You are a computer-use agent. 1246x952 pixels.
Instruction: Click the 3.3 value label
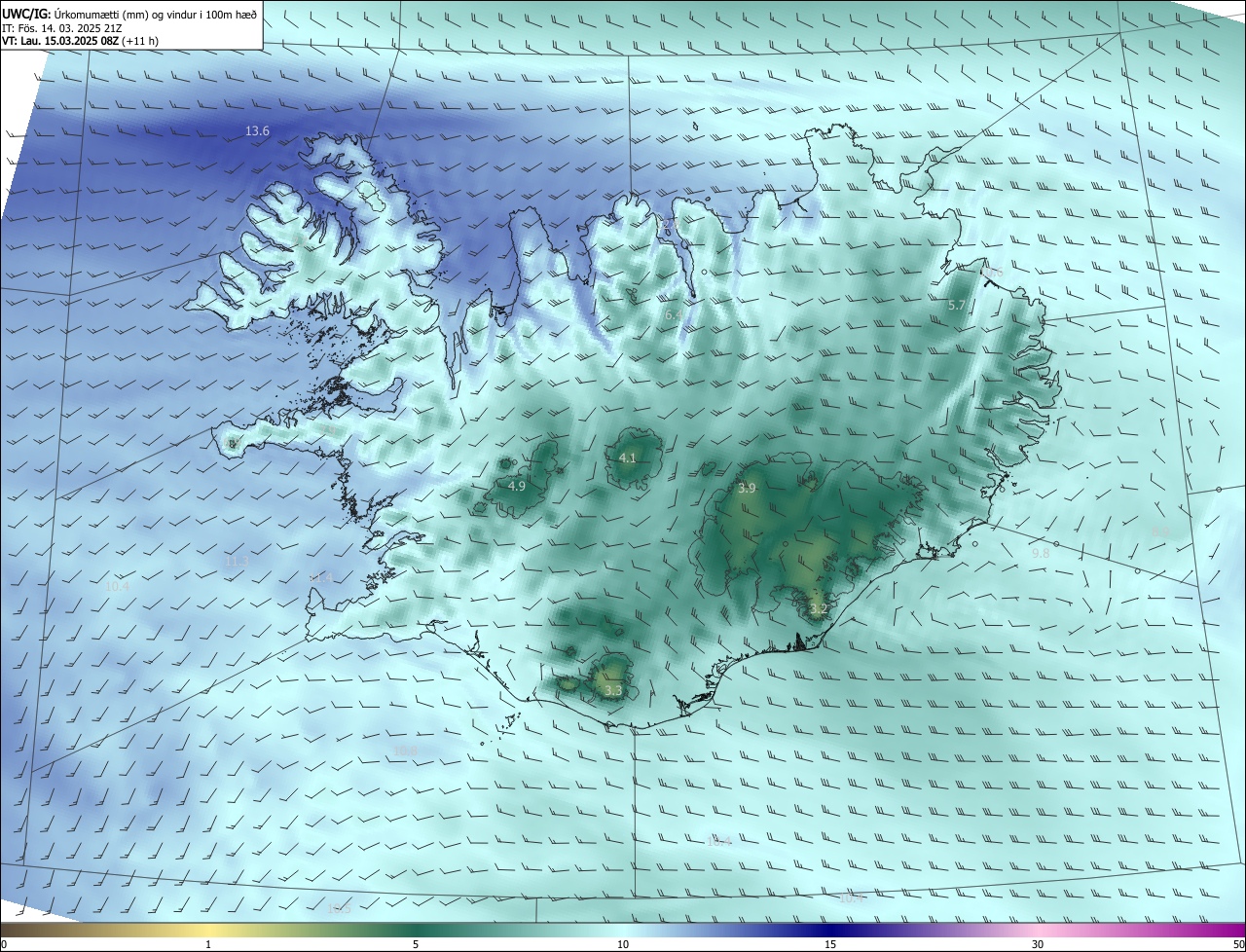click(612, 690)
